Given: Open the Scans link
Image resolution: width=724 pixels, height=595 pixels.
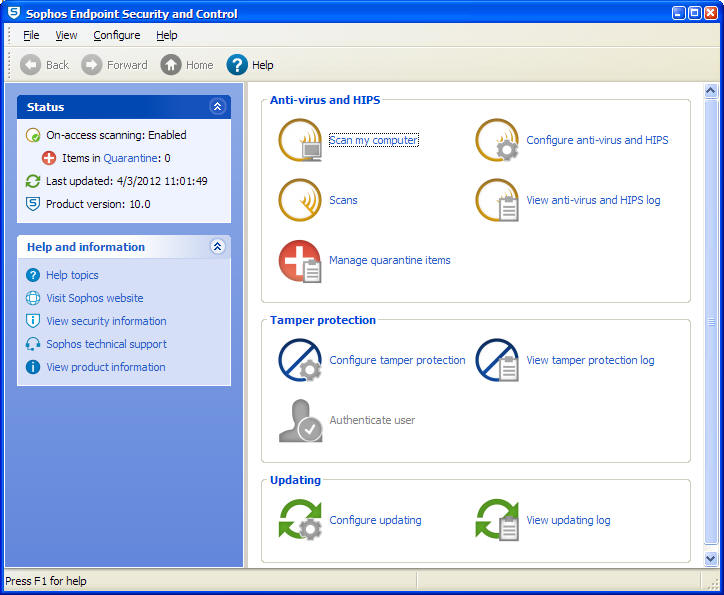Looking at the screenshot, I should pos(343,200).
